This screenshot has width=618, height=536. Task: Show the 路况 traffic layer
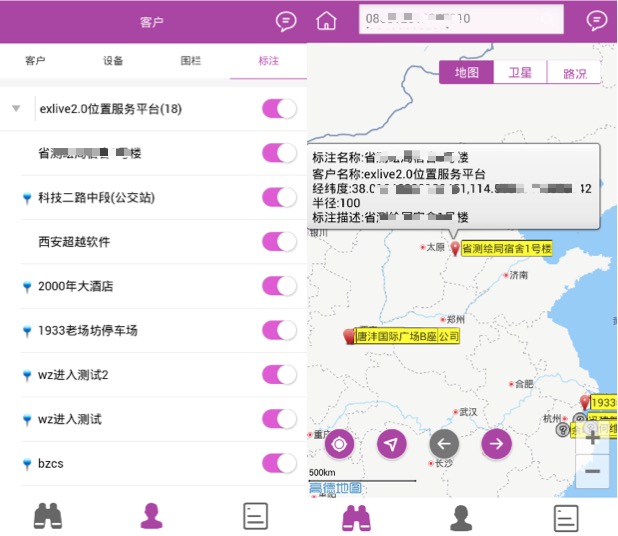574,72
